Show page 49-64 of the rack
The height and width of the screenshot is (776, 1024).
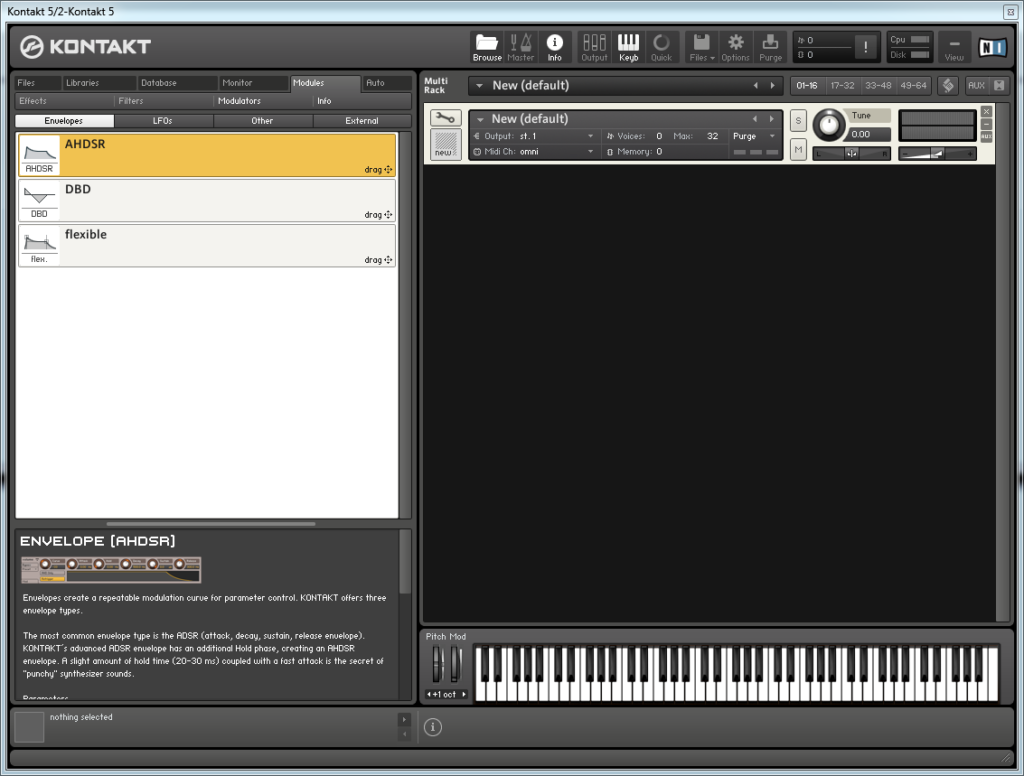click(913, 86)
